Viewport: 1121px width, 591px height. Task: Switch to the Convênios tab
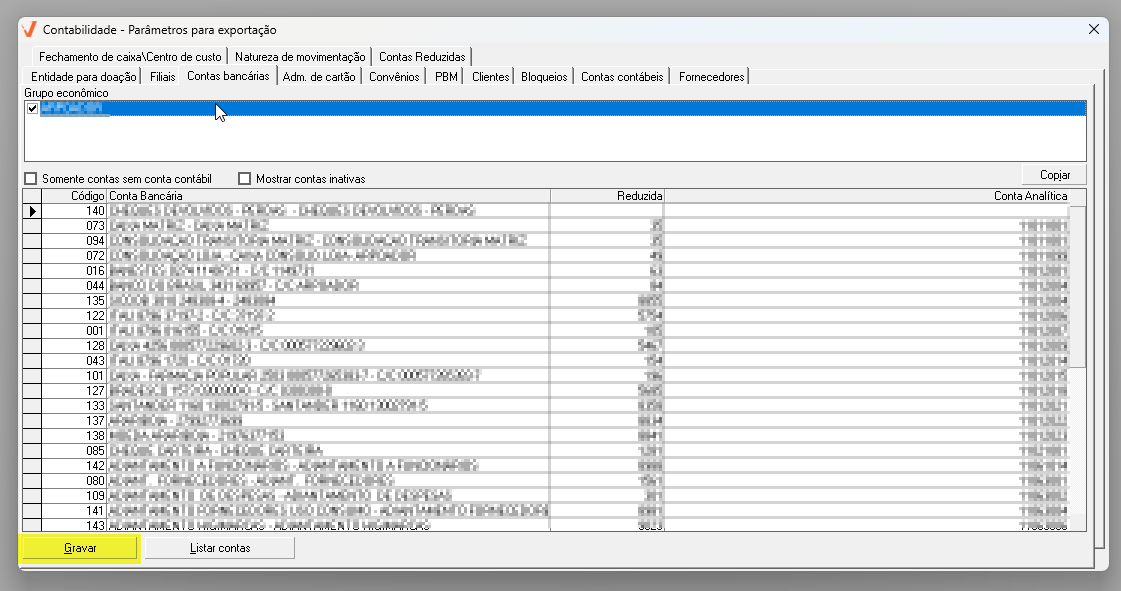394,76
